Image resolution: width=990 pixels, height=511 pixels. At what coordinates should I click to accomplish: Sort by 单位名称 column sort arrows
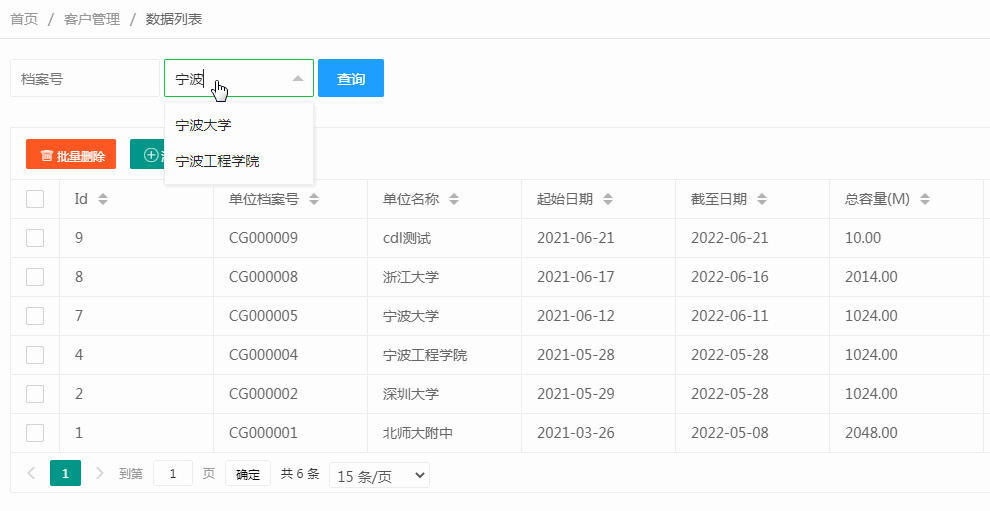(454, 200)
